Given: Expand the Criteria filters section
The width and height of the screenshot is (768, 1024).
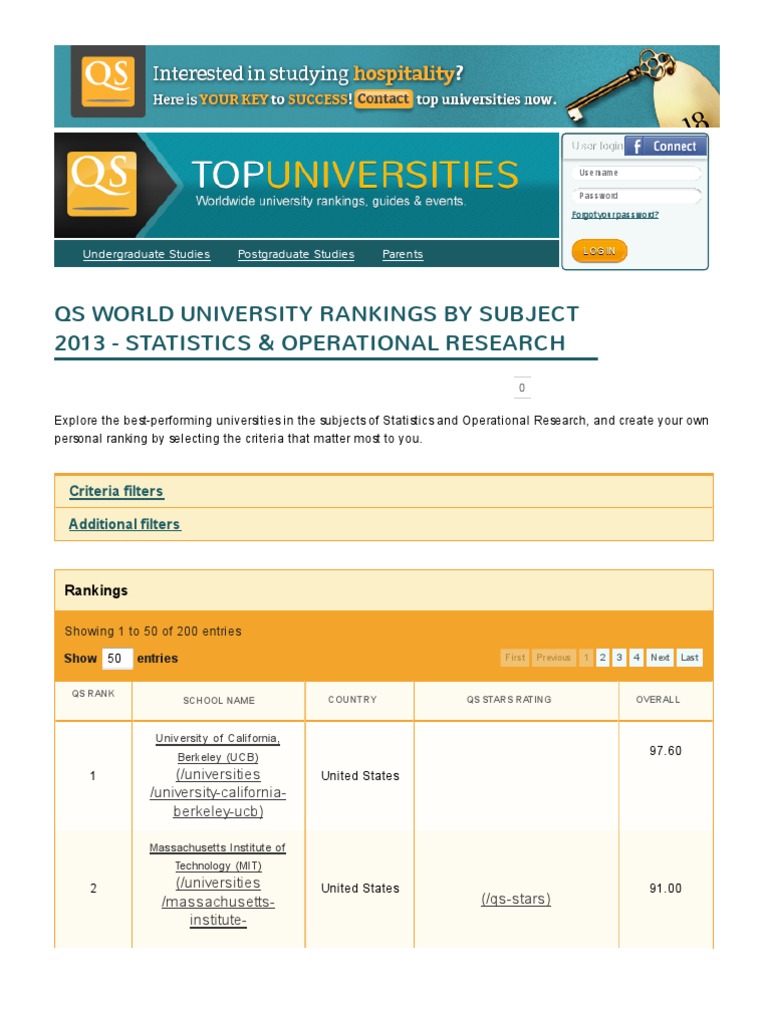Looking at the screenshot, I should point(116,491).
